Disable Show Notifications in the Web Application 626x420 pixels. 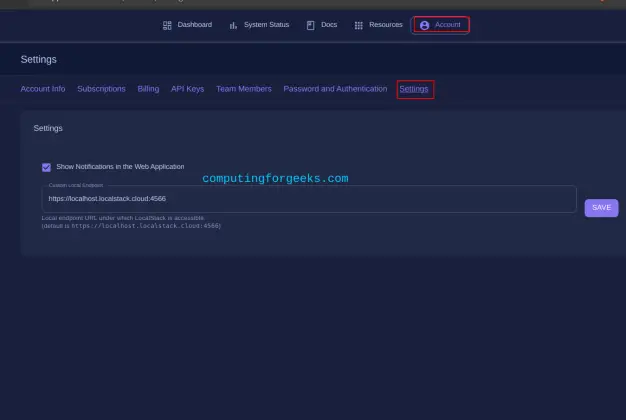tap(46, 167)
